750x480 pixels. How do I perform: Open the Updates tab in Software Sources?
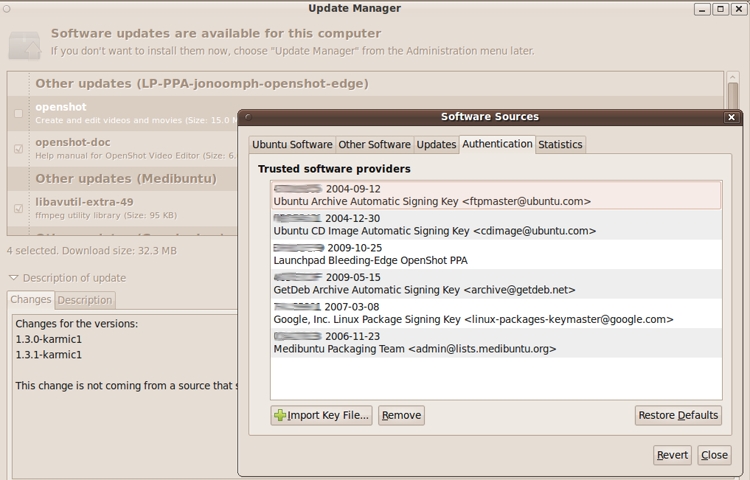pos(436,144)
